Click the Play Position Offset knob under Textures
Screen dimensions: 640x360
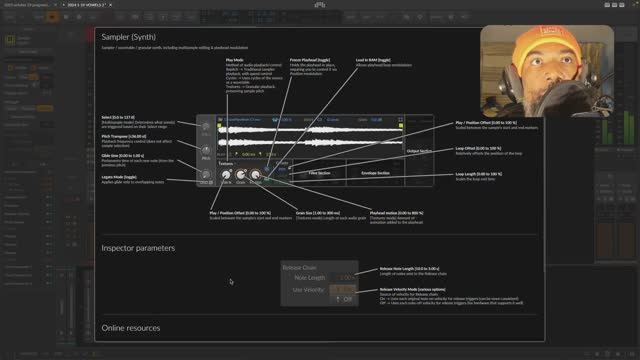coord(226,175)
